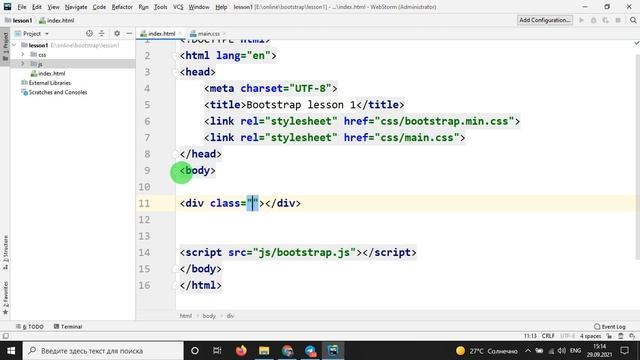Expand the js folder
Viewport: 640px width, 360px height.
click(23, 64)
